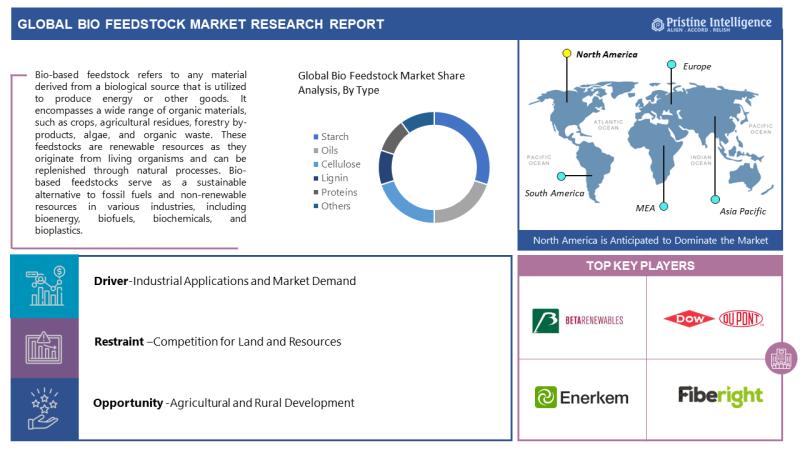Click the Cellulose legend color square
Image resolution: width=800 pixels, height=450 pixels.
tap(316, 164)
